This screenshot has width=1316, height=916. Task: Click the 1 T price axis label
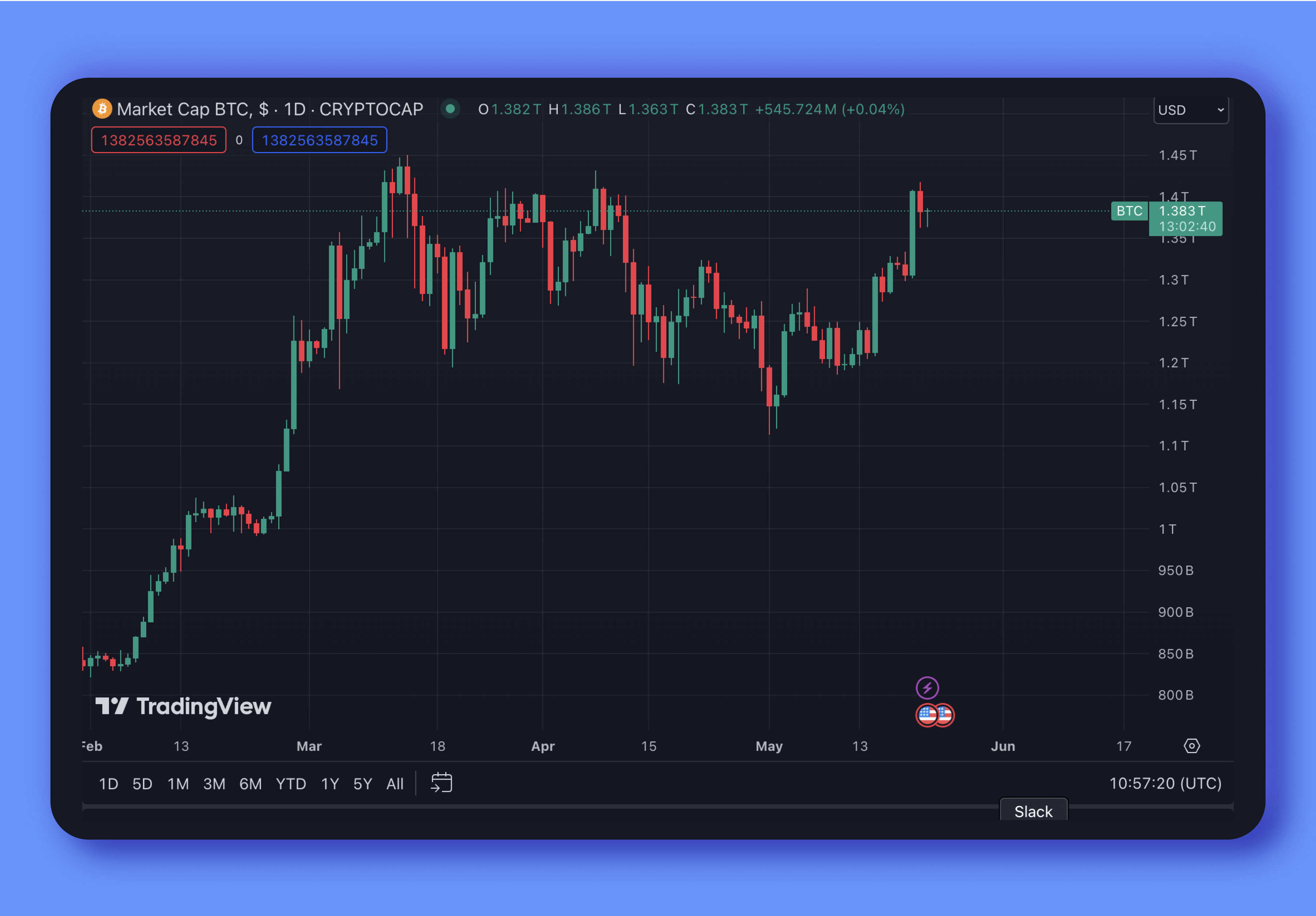pos(1167,529)
